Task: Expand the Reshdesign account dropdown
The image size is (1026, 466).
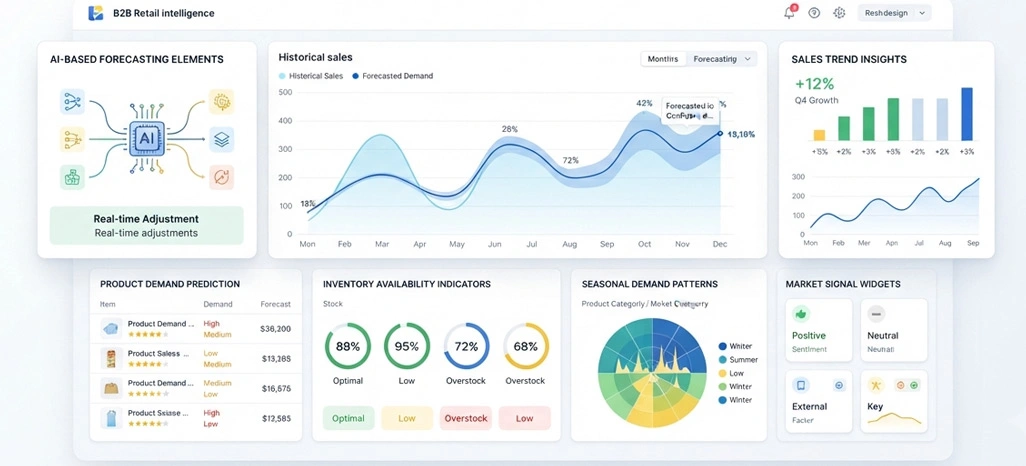Action: click(x=894, y=12)
